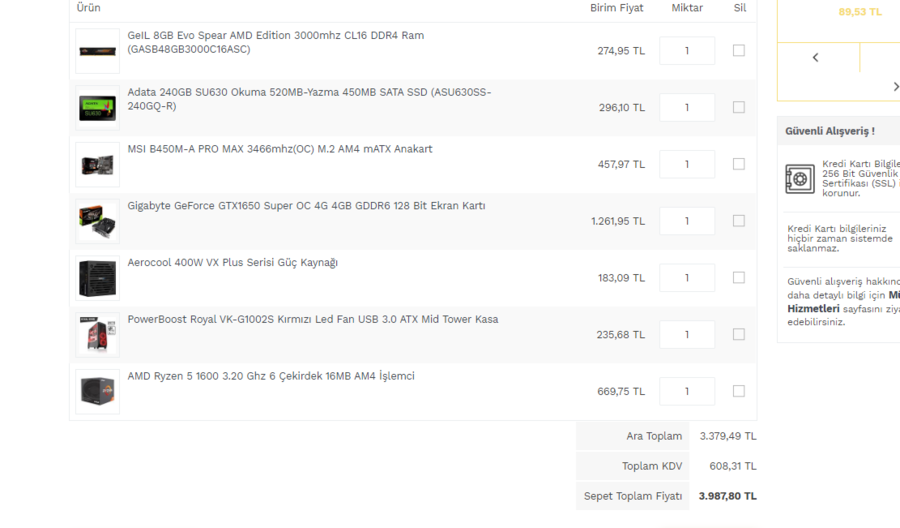Click quantity field for Adata SSD

687,108
